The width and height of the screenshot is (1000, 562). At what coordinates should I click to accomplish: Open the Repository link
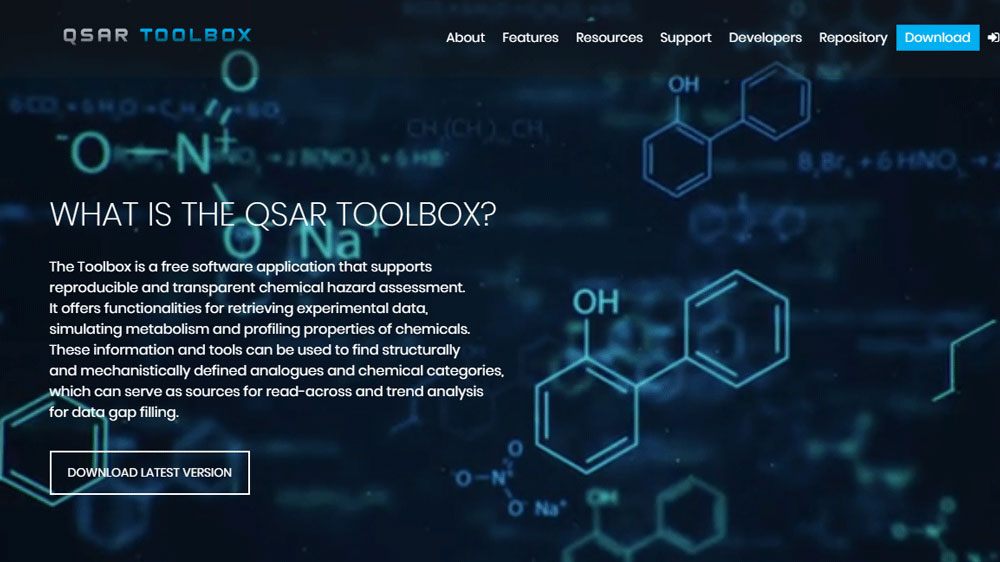853,38
